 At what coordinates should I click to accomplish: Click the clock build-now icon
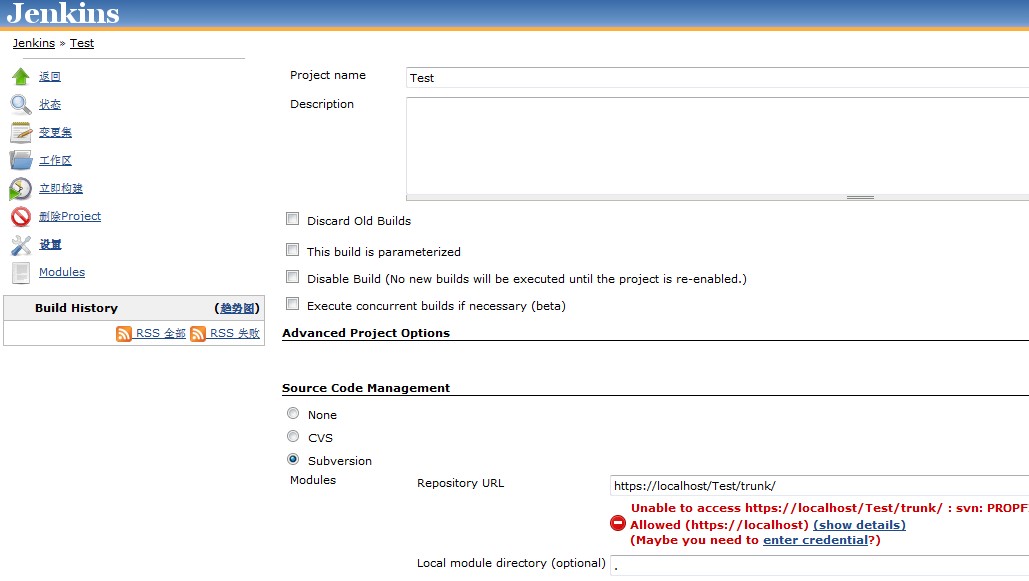click(x=20, y=188)
